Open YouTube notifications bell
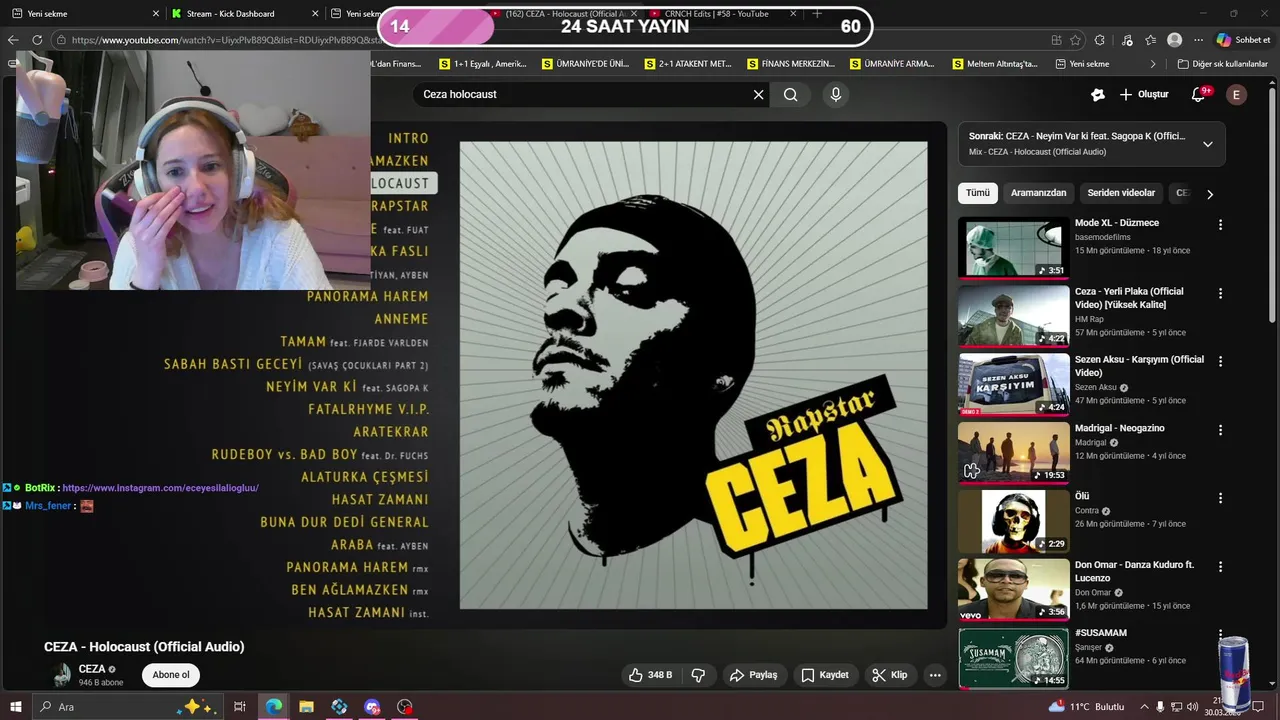The image size is (1280, 720). [1199, 94]
